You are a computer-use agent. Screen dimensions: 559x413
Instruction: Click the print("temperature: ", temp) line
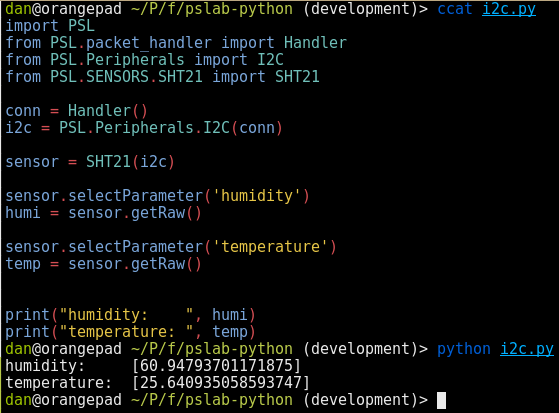(x=130, y=332)
